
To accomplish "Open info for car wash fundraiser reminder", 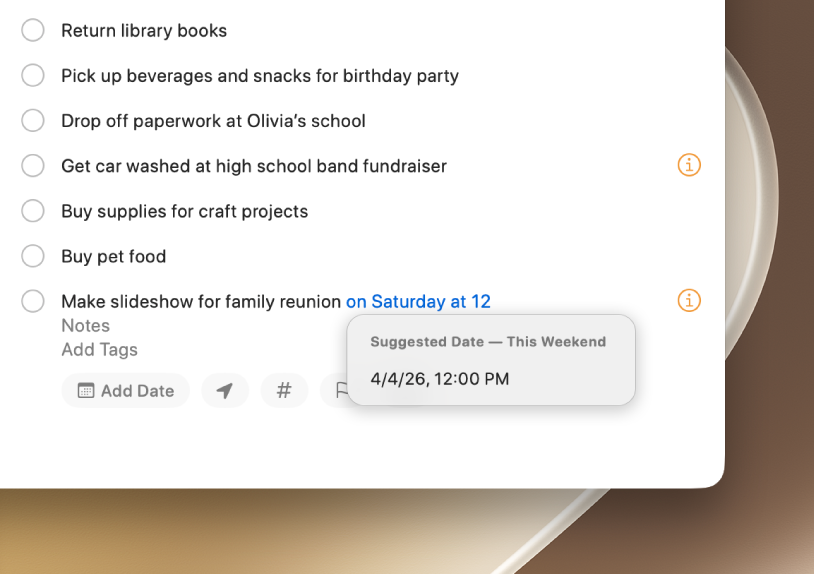I will (689, 166).
